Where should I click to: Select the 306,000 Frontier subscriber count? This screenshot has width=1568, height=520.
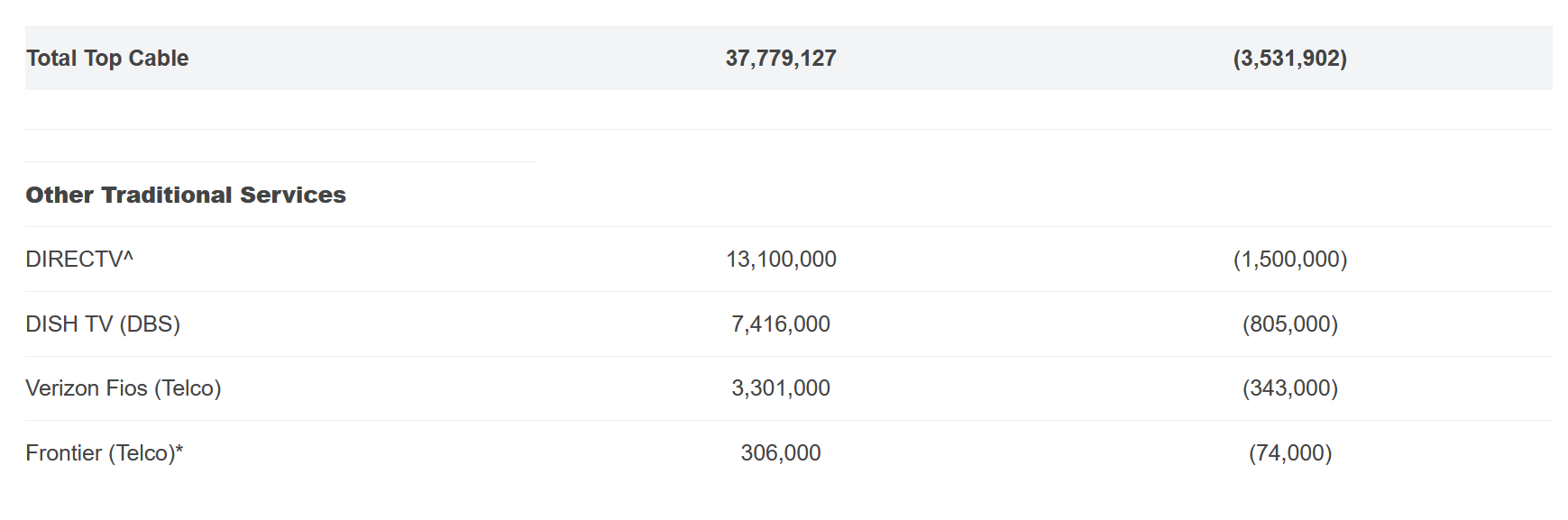(x=781, y=453)
